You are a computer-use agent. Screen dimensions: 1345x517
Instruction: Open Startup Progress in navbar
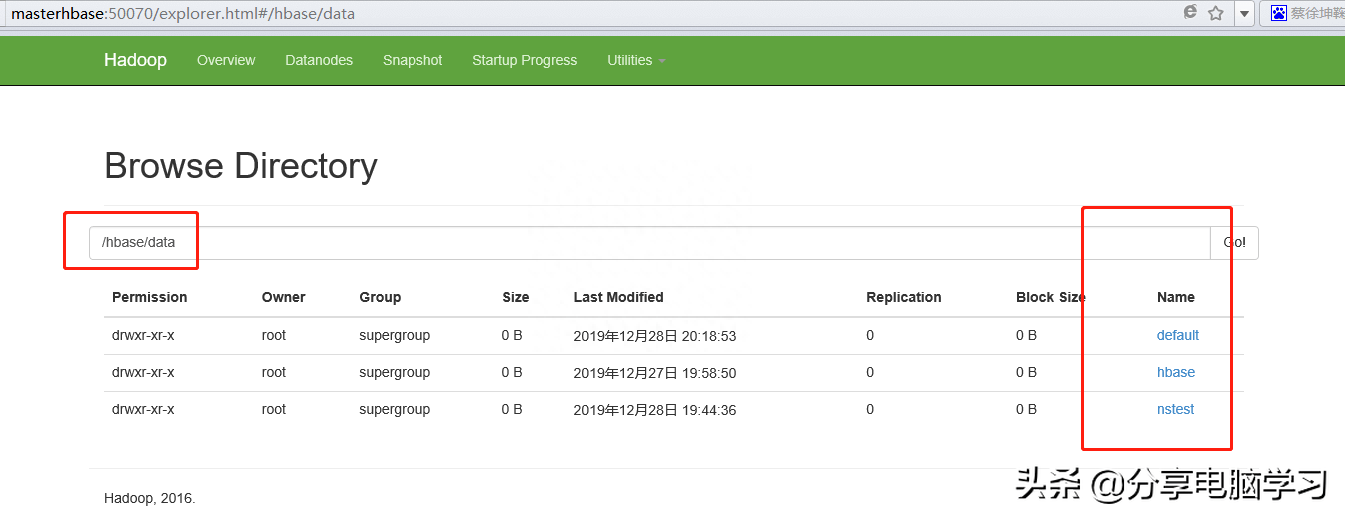click(x=524, y=60)
